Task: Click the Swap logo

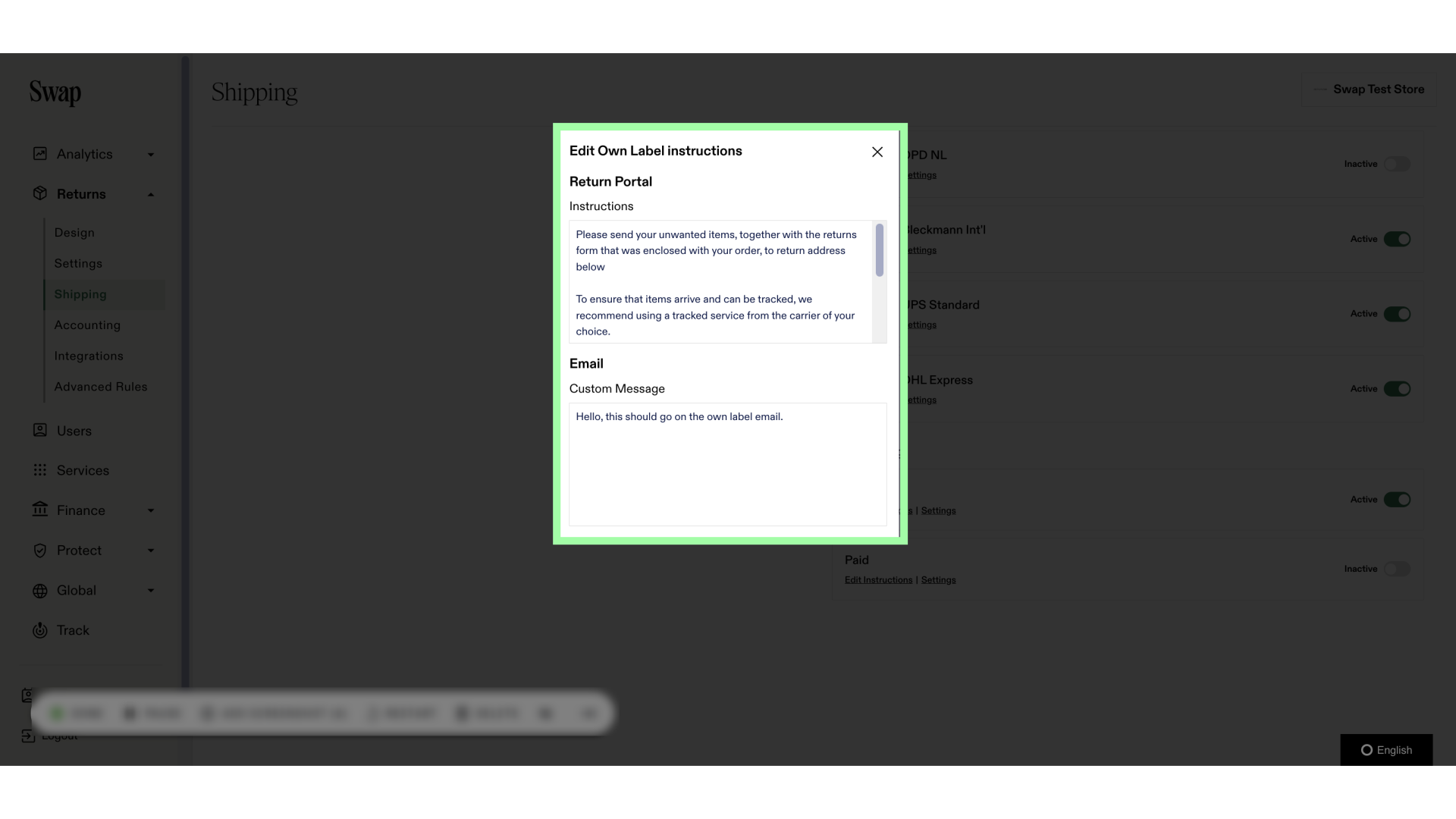Action: pyautogui.click(x=55, y=93)
